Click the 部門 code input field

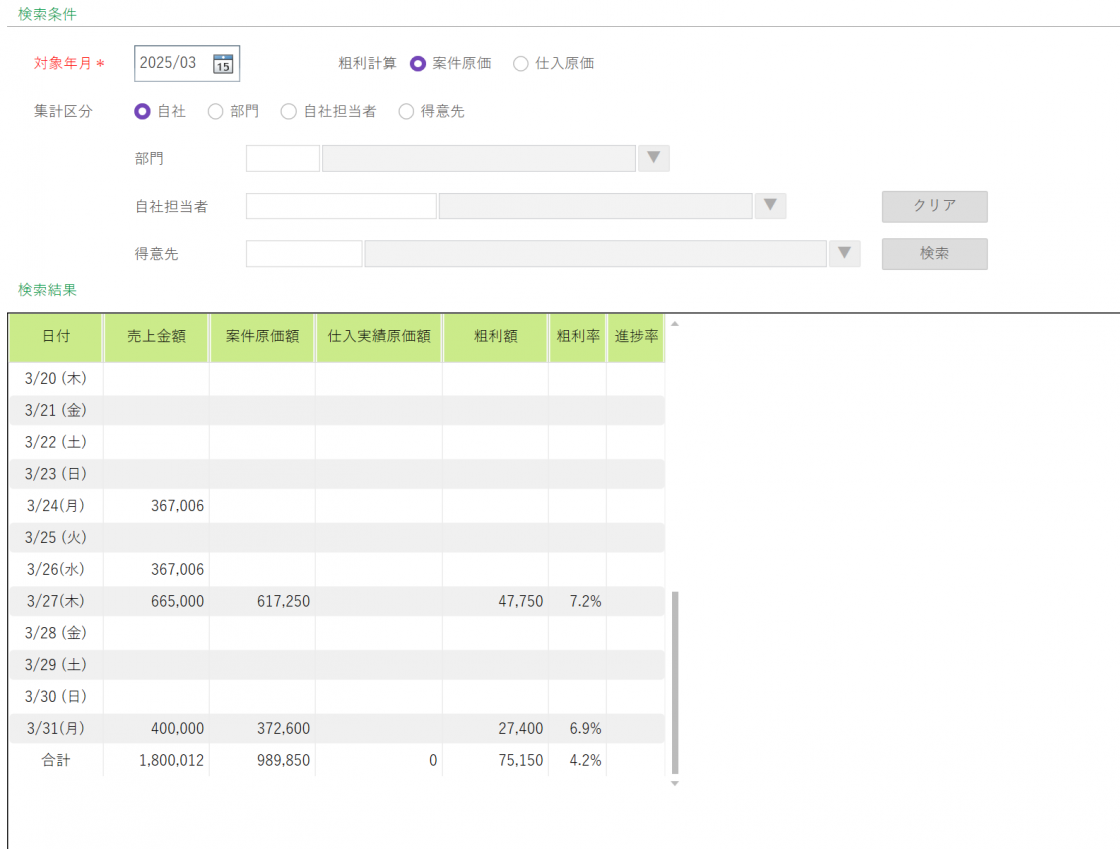click(x=283, y=159)
